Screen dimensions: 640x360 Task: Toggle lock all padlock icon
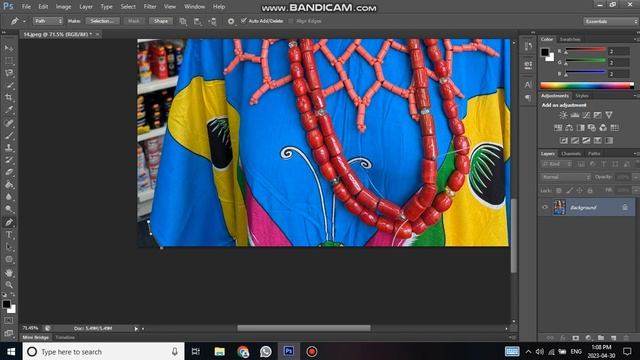coord(590,190)
